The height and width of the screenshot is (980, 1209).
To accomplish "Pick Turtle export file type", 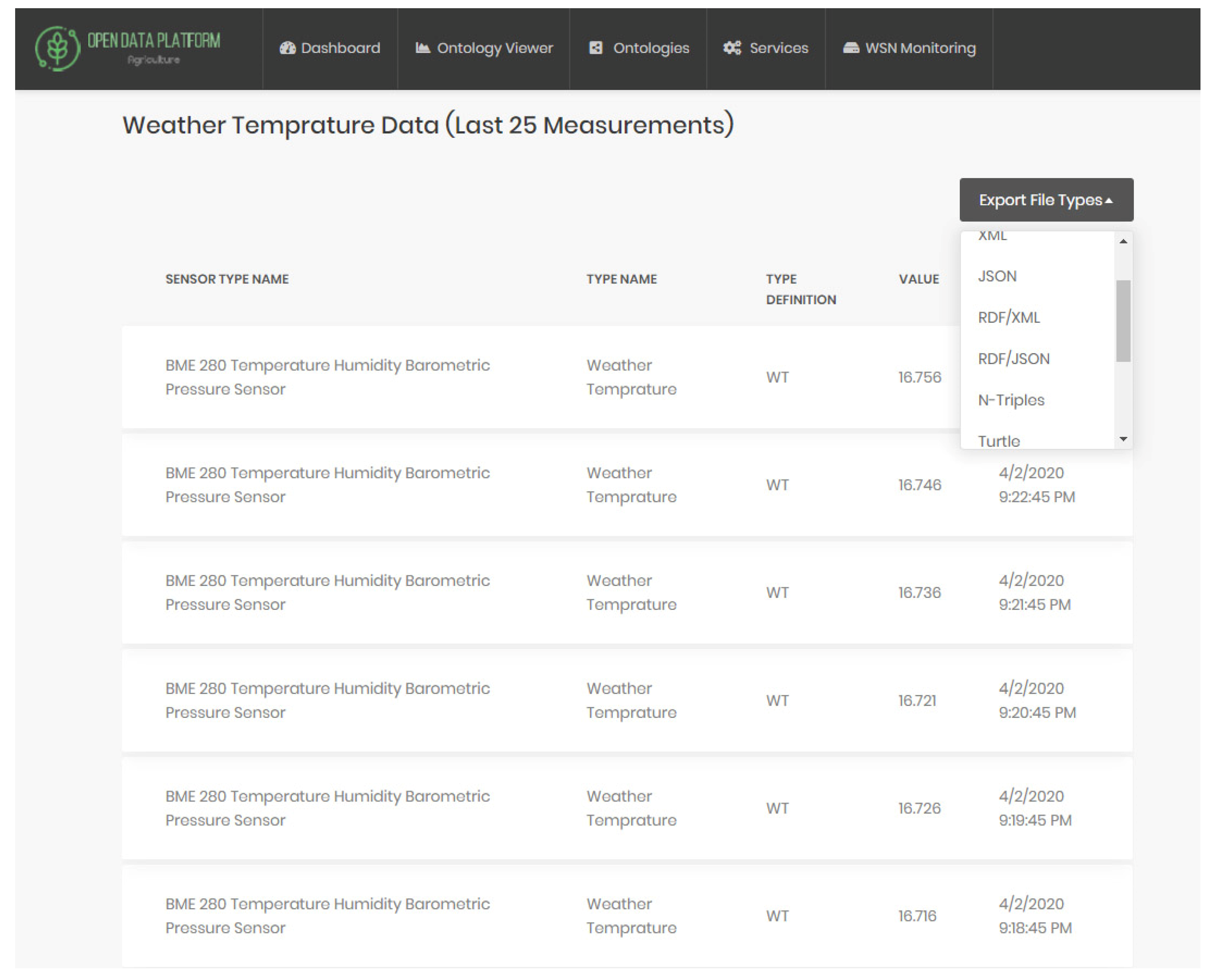I will [999, 440].
